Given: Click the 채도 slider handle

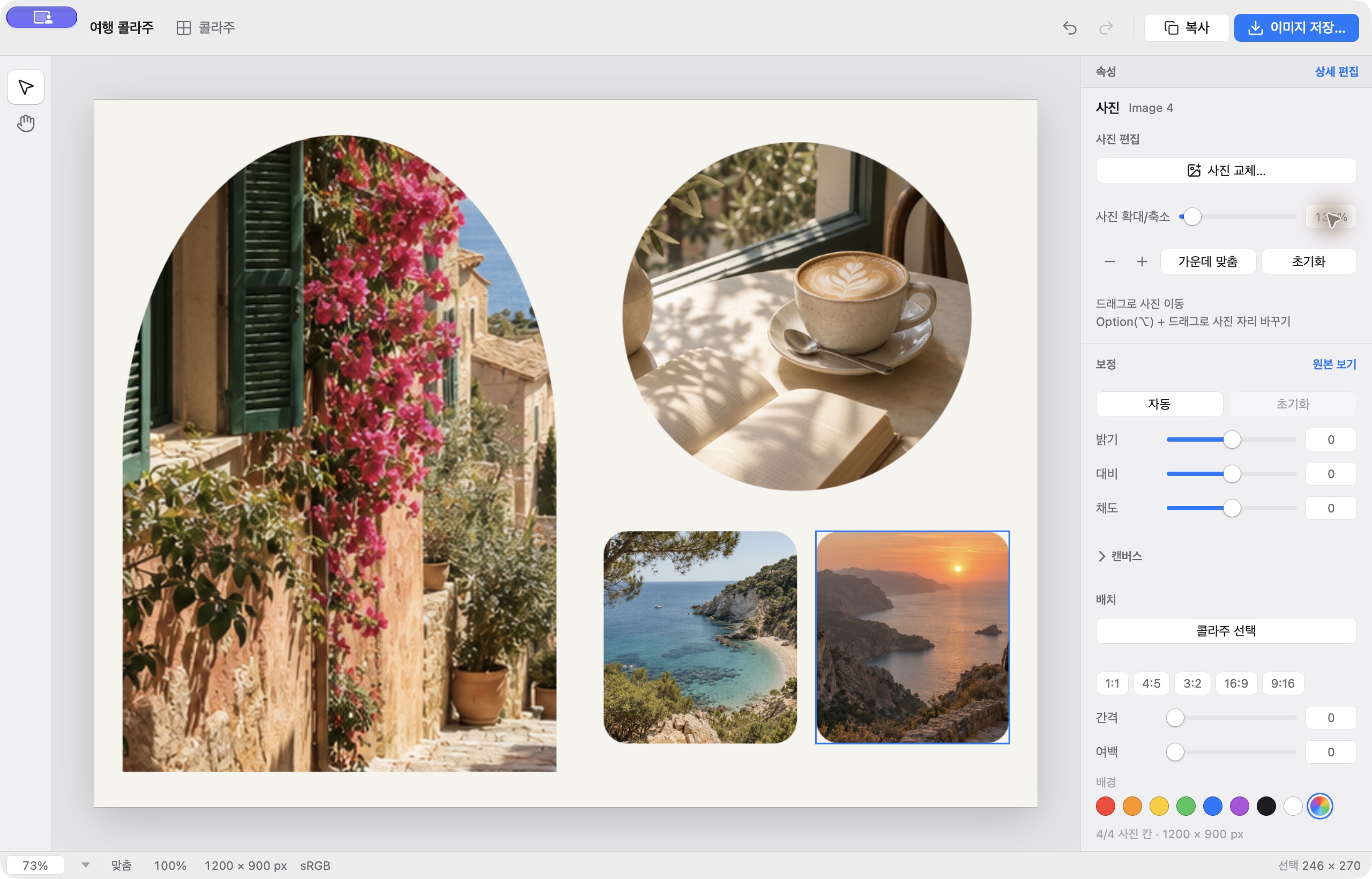Looking at the screenshot, I should pyautogui.click(x=1232, y=508).
